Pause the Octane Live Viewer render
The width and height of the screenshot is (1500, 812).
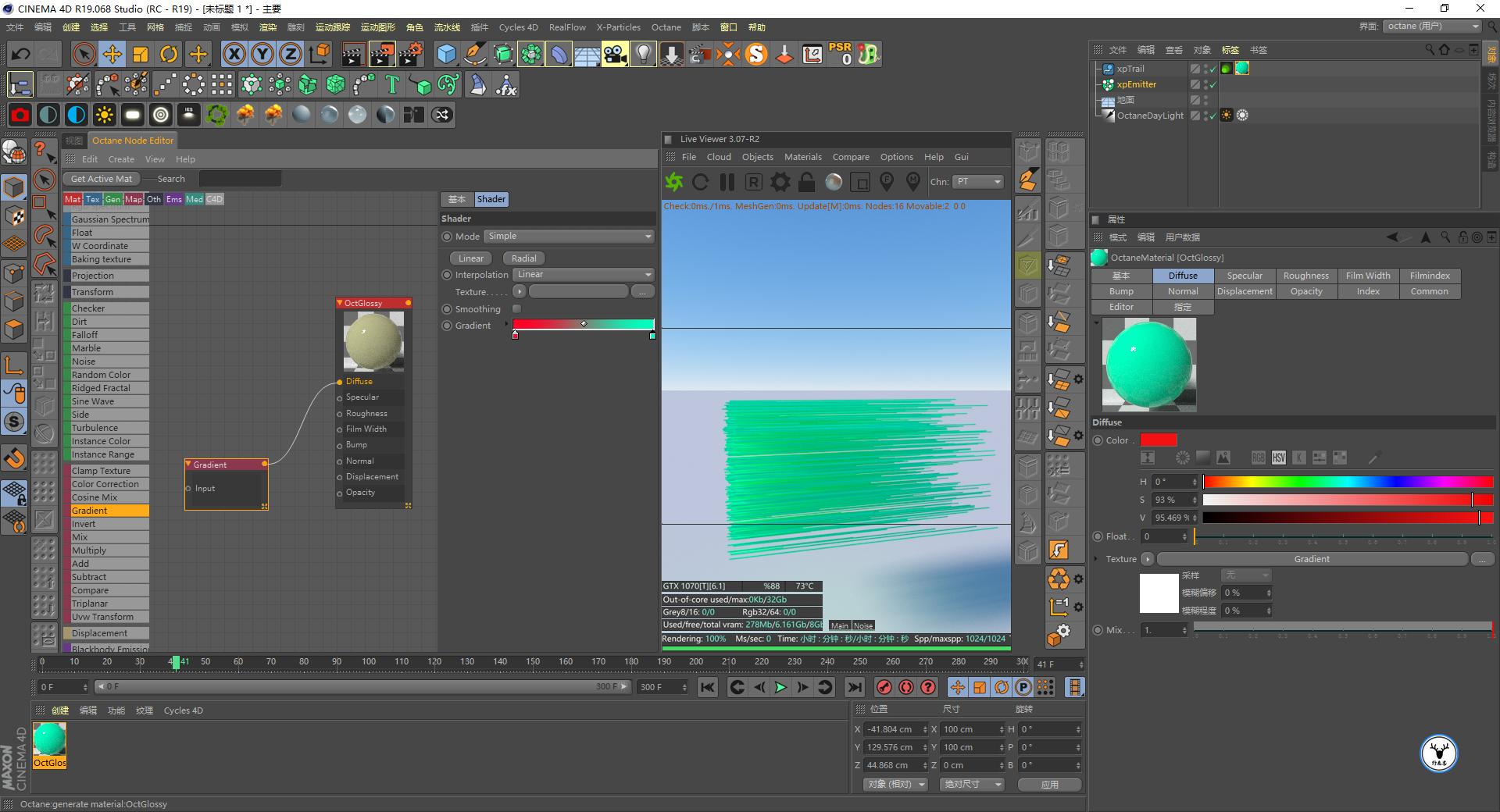[x=727, y=182]
